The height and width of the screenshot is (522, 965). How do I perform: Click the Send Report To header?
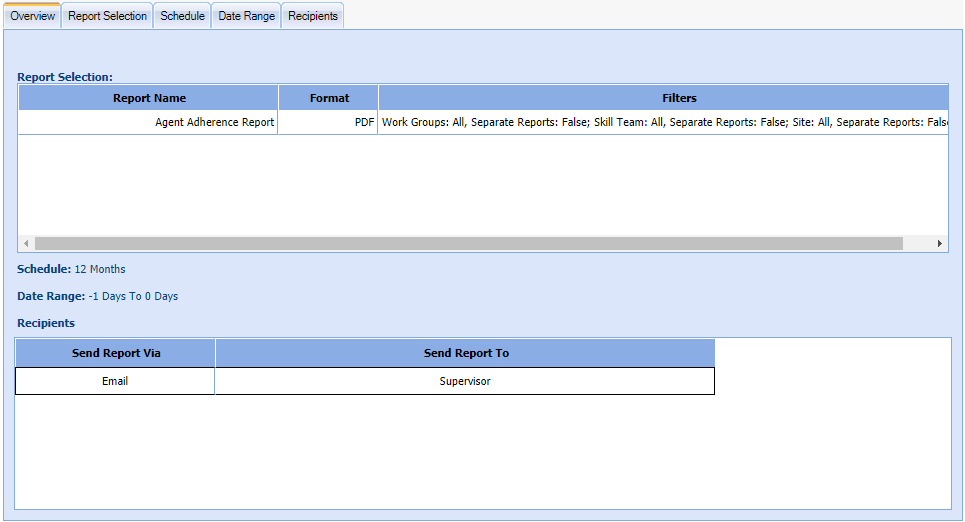click(466, 353)
